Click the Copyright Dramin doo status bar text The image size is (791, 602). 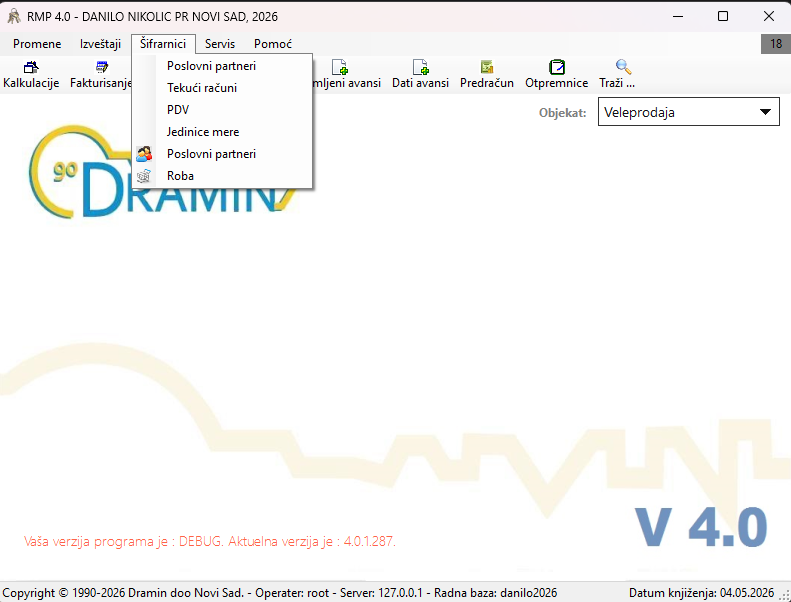coord(280,592)
